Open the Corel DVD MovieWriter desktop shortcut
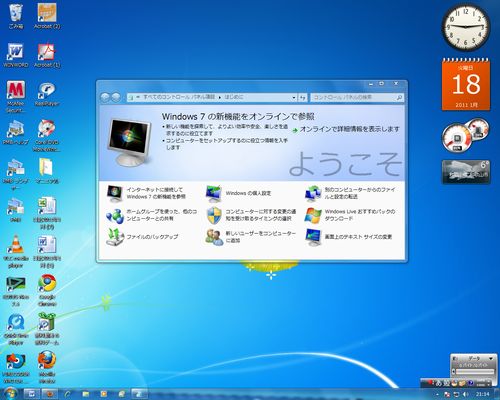Screen dimensions: 500x400 (x=47, y=136)
